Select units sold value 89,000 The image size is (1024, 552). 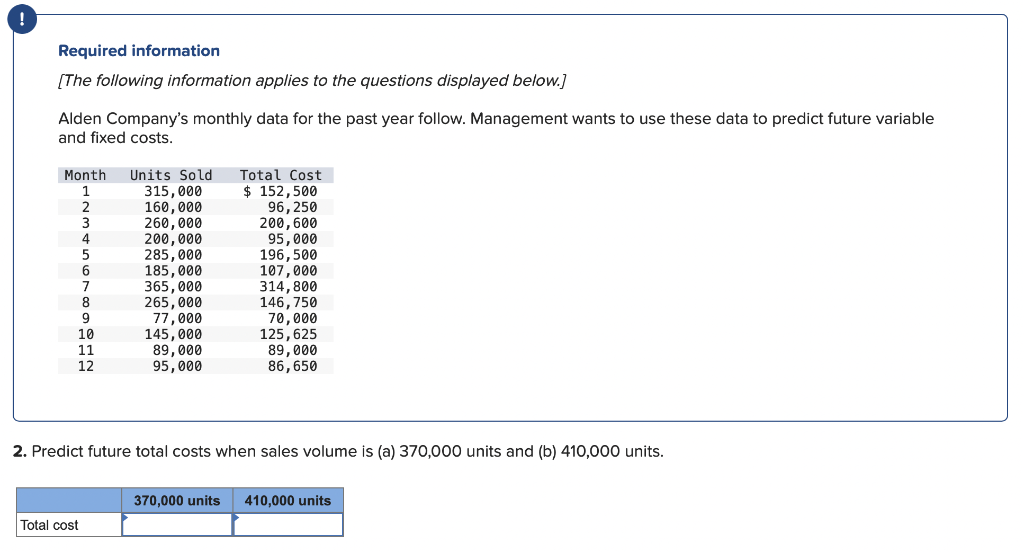click(x=177, y=350)
